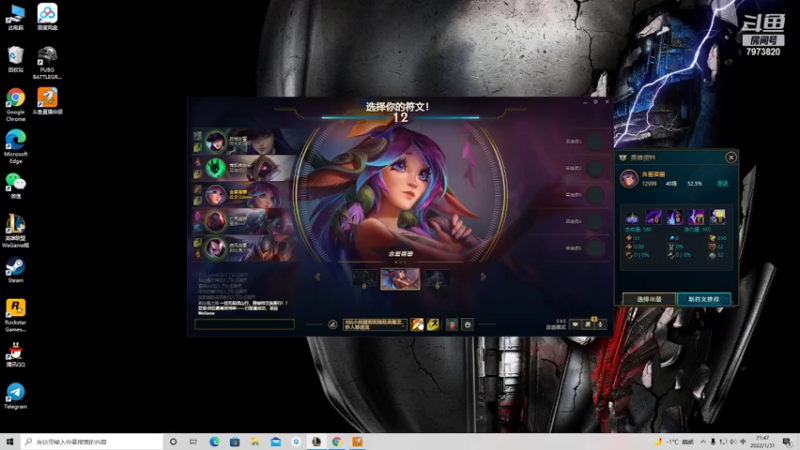This screenshot has width=800, height=450.
Task: Open Telegram desktop shortcut
Action: tap(15, 396)
